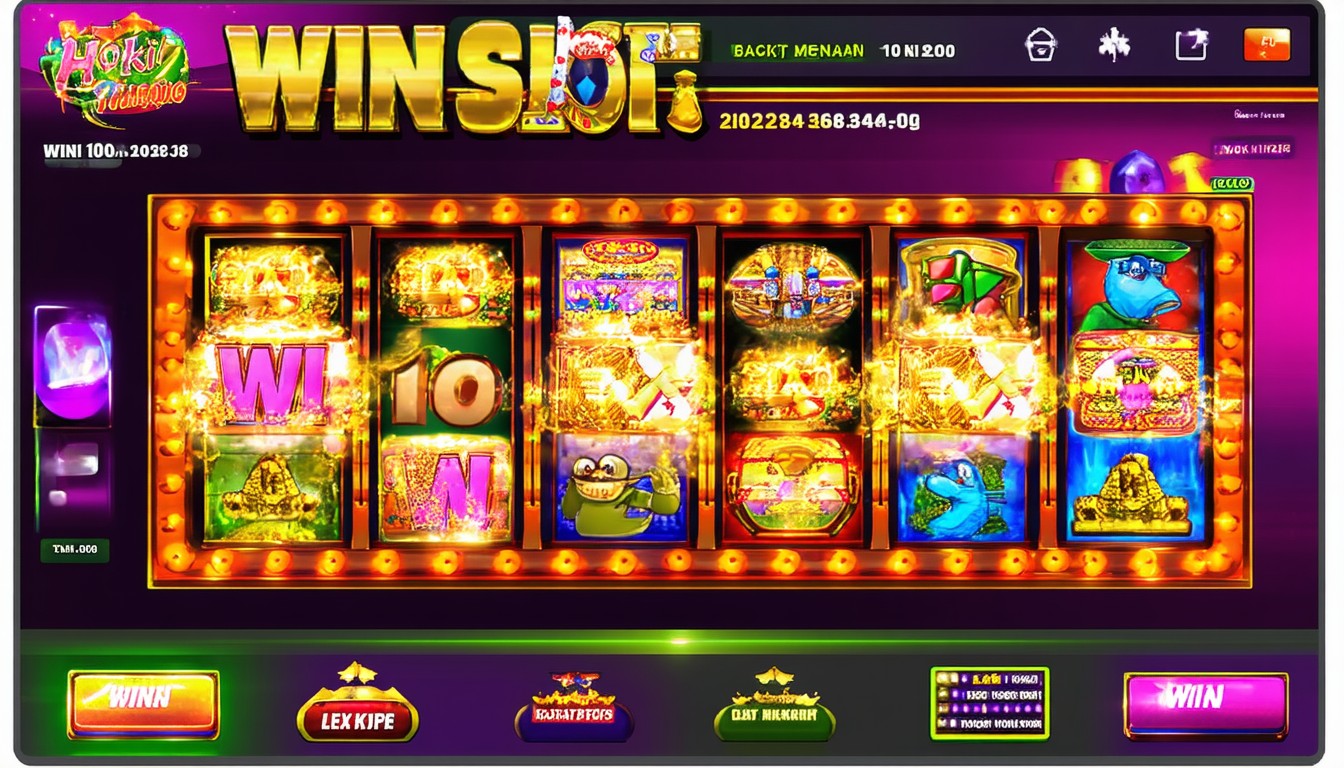1344x768 pixels.
Task: Click the small green amount label left side
Action: coord(75,549)
